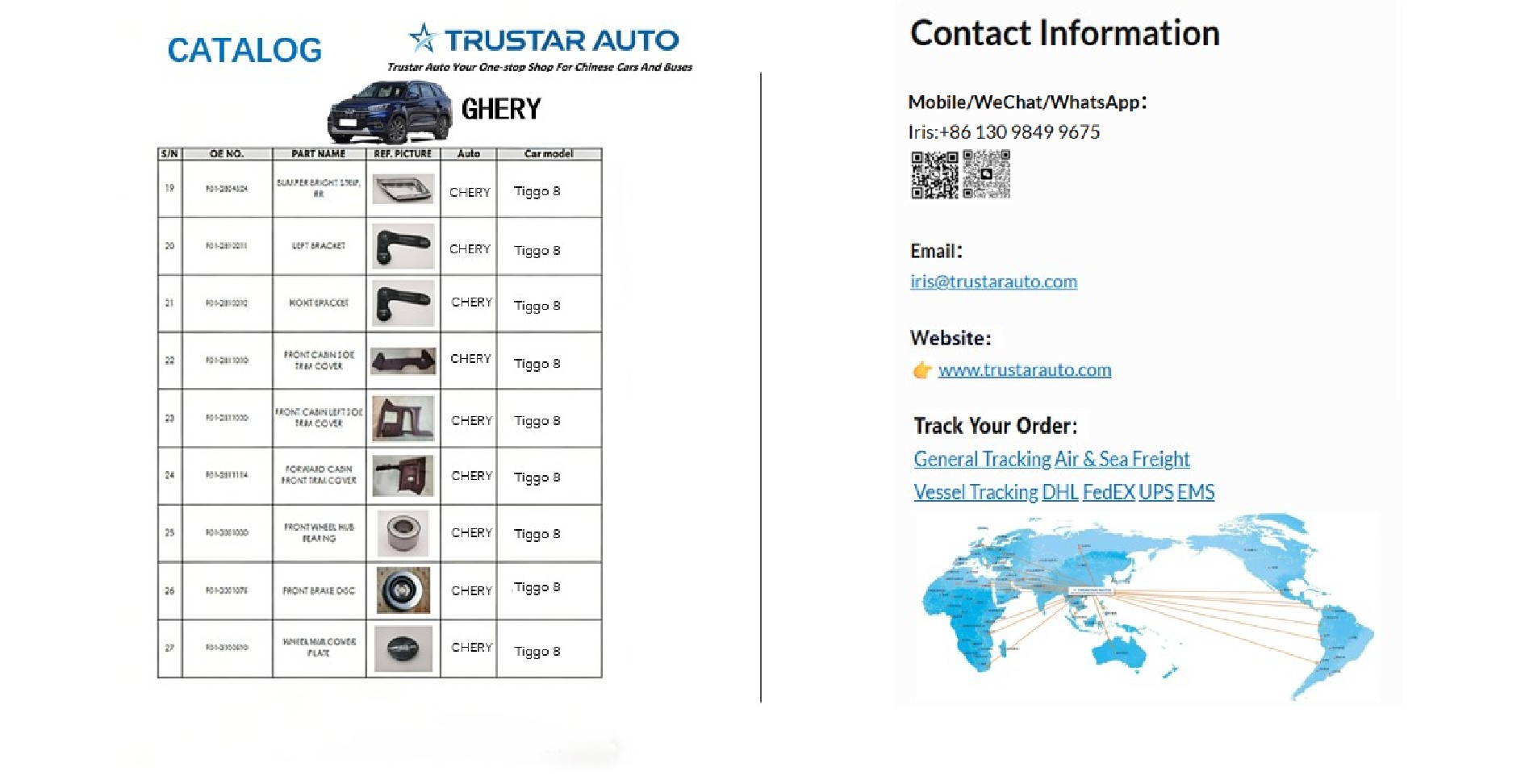The image size is (1525, 784).
Task: Open the FedEX tracking link
Action: pos(1109,492)
